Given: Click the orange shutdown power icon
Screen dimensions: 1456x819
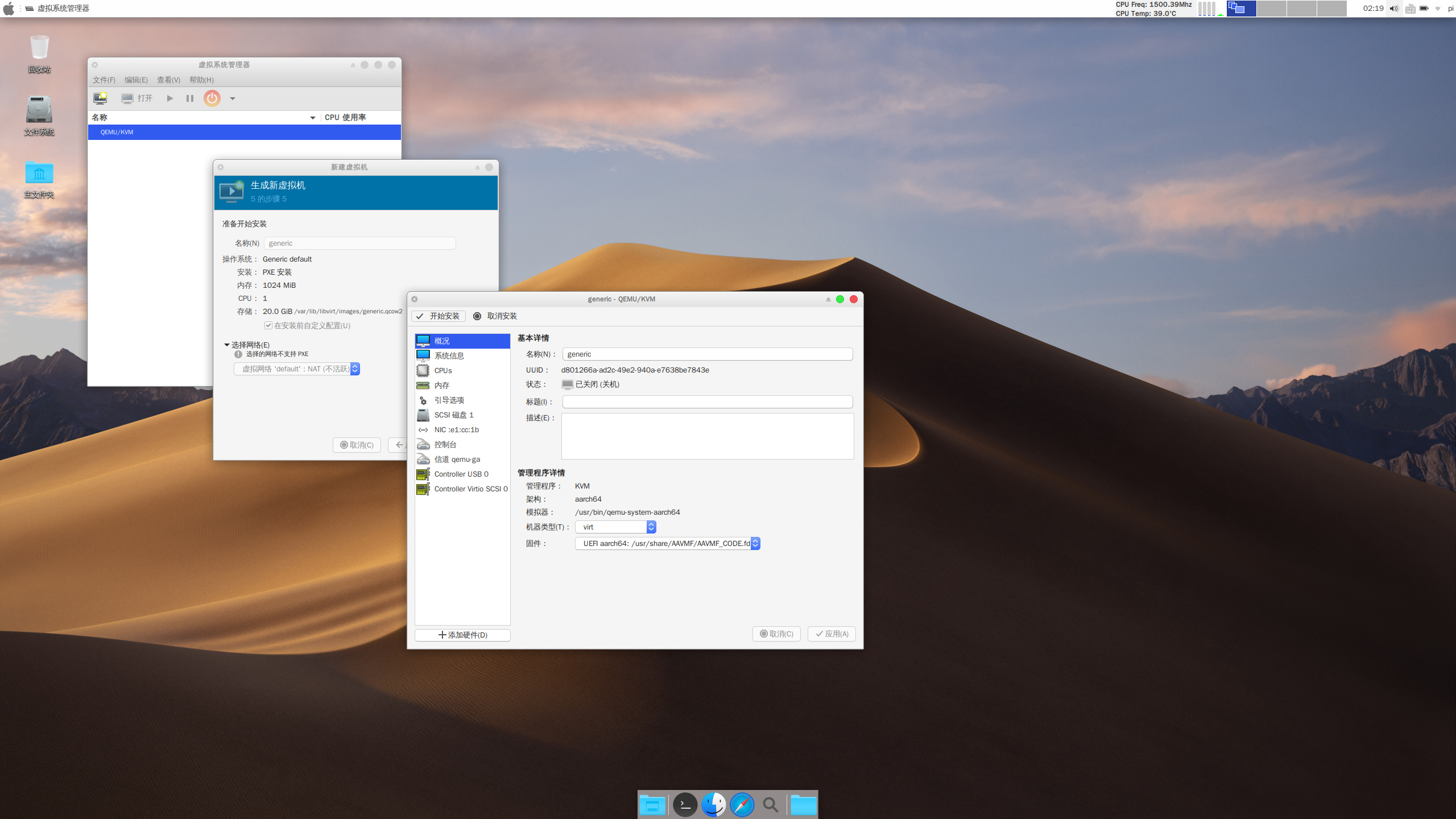Looking at the screenshot, I should (212, 98).
